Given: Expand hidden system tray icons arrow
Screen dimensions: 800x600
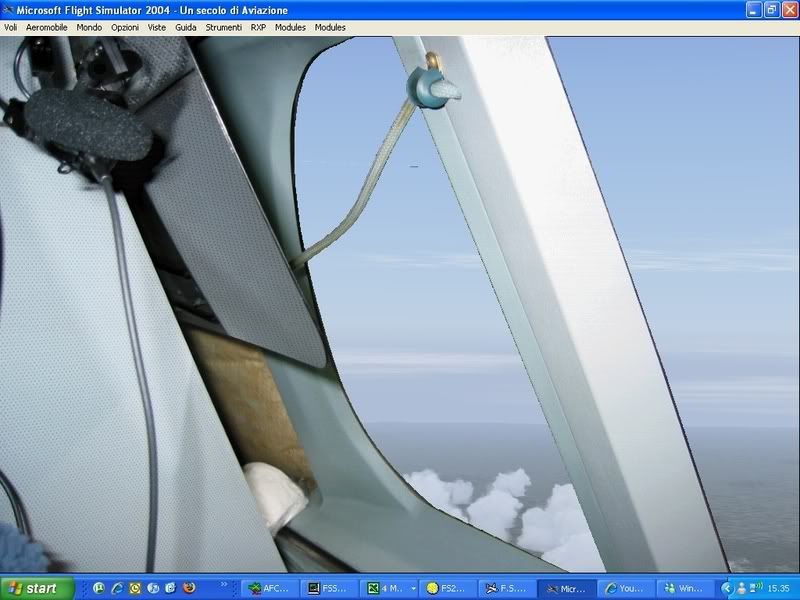Looking at the screenshot, I should 727,588.
